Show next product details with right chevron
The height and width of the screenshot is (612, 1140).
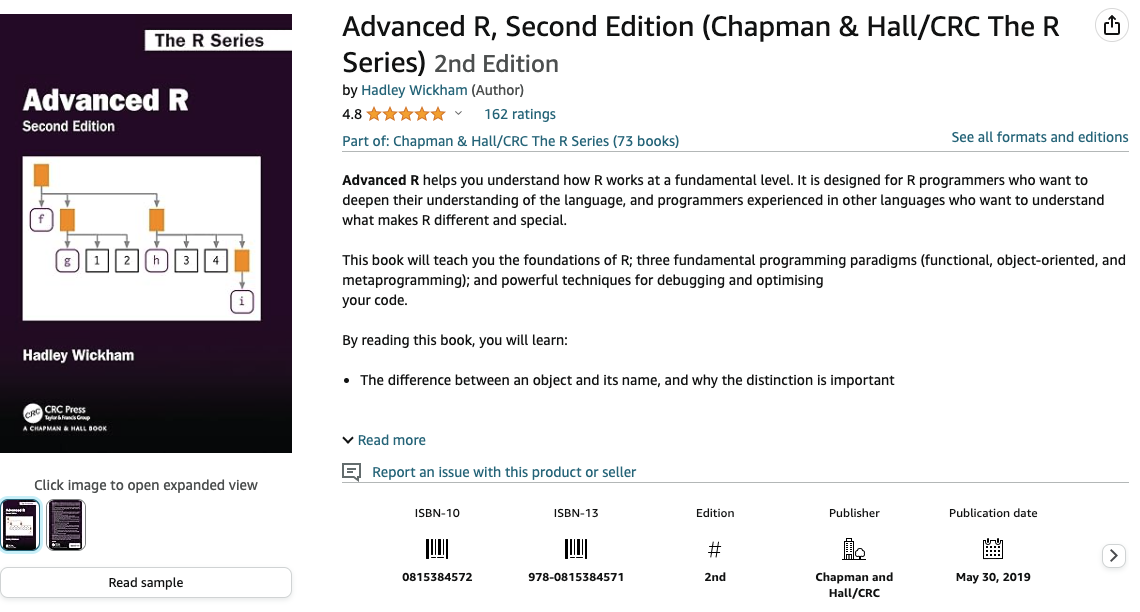click(x=1113, y=556)
